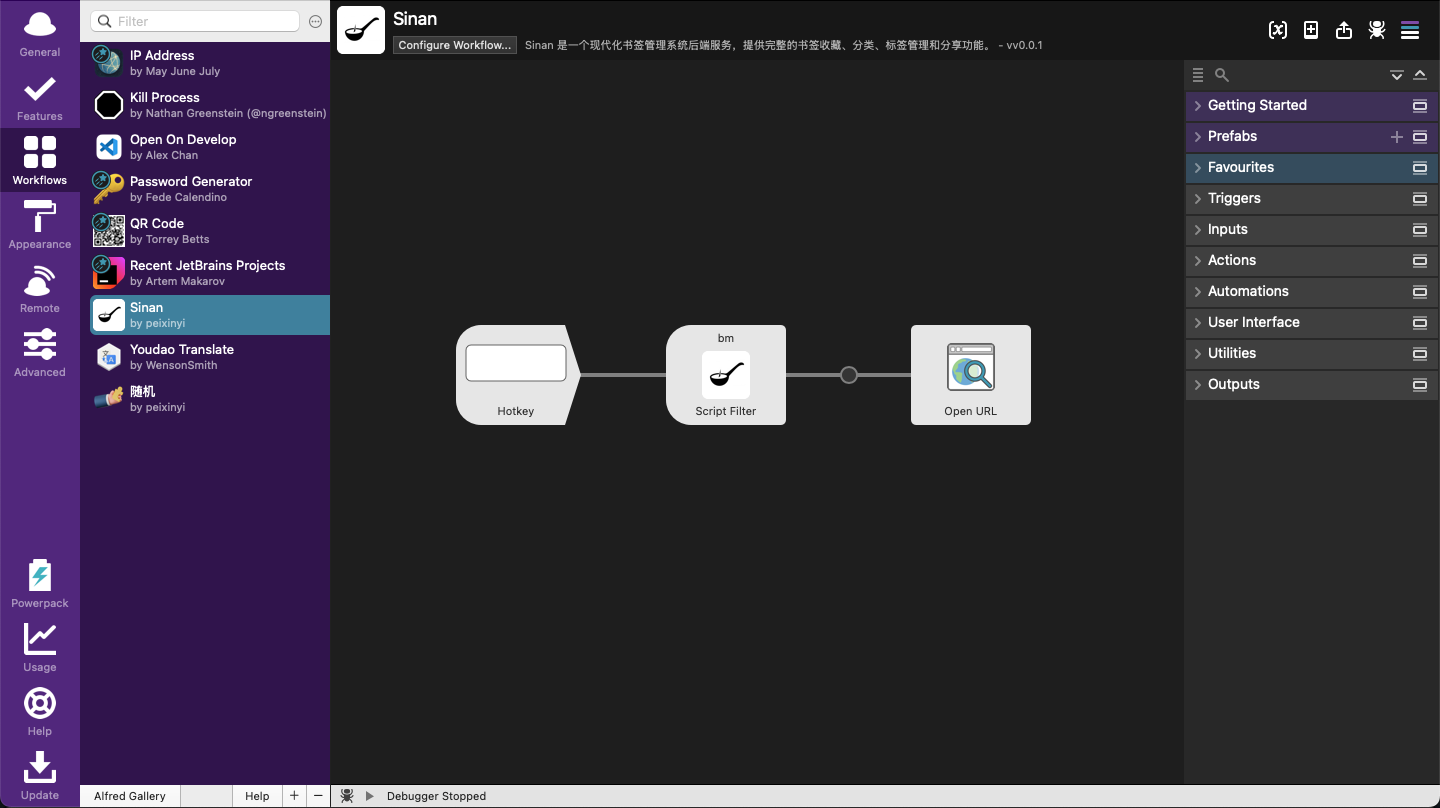
Task: Expand the Automations section chevron
Action: tap(1198, 291)
